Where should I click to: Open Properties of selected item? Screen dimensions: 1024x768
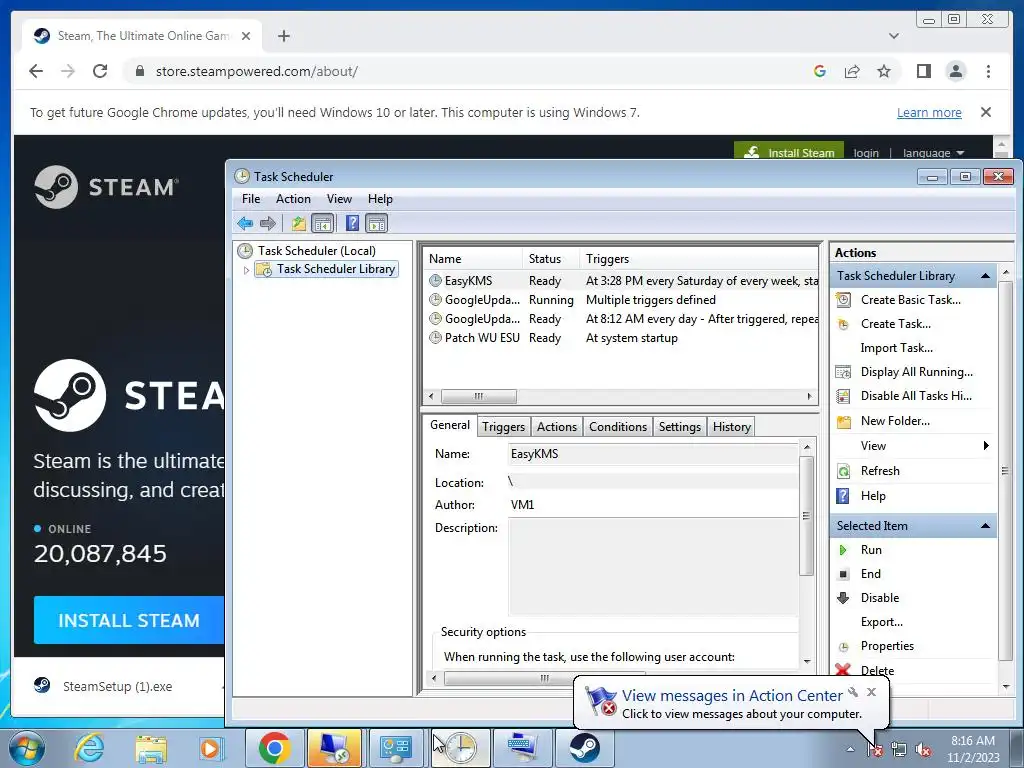[x=887, y=646]
